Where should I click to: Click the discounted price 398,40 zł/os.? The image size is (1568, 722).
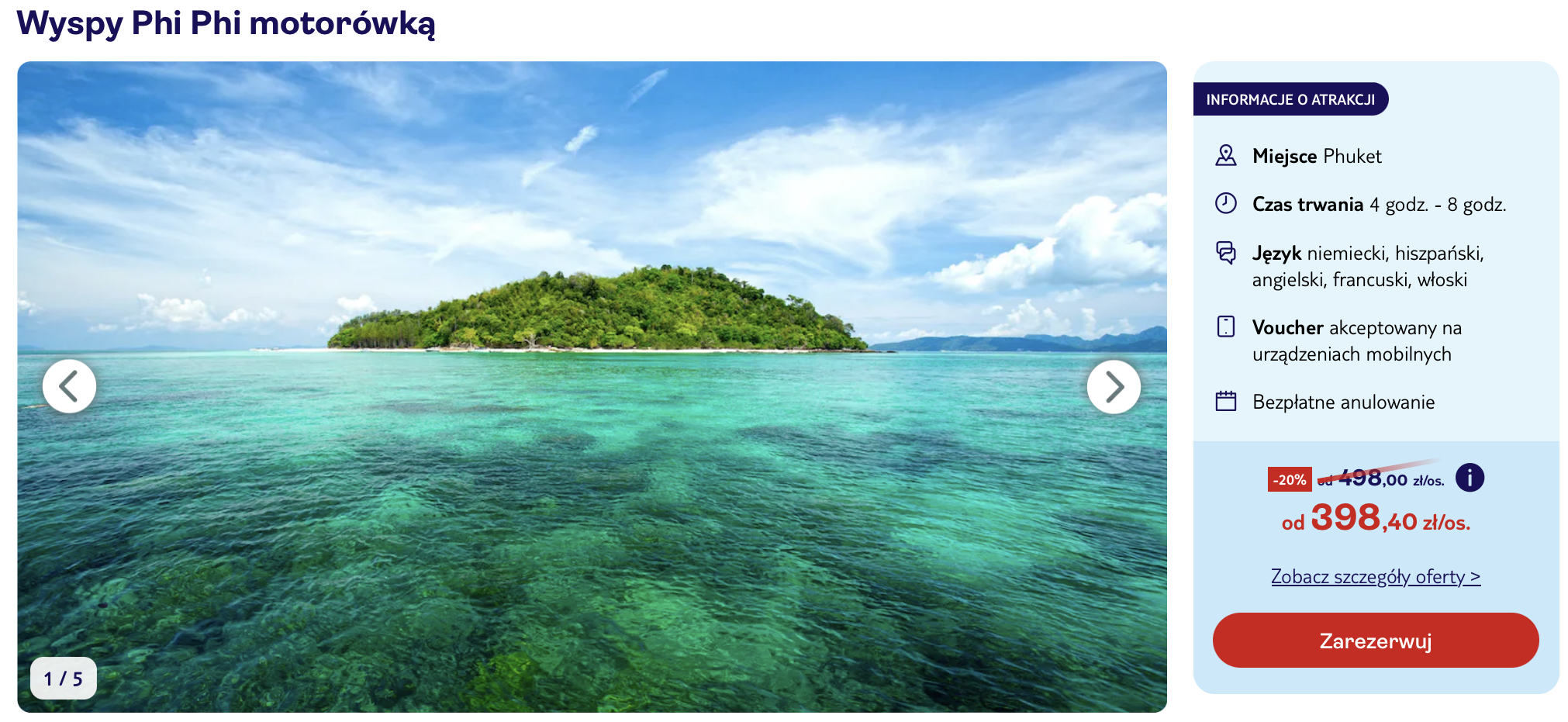tap(1376, 519)
